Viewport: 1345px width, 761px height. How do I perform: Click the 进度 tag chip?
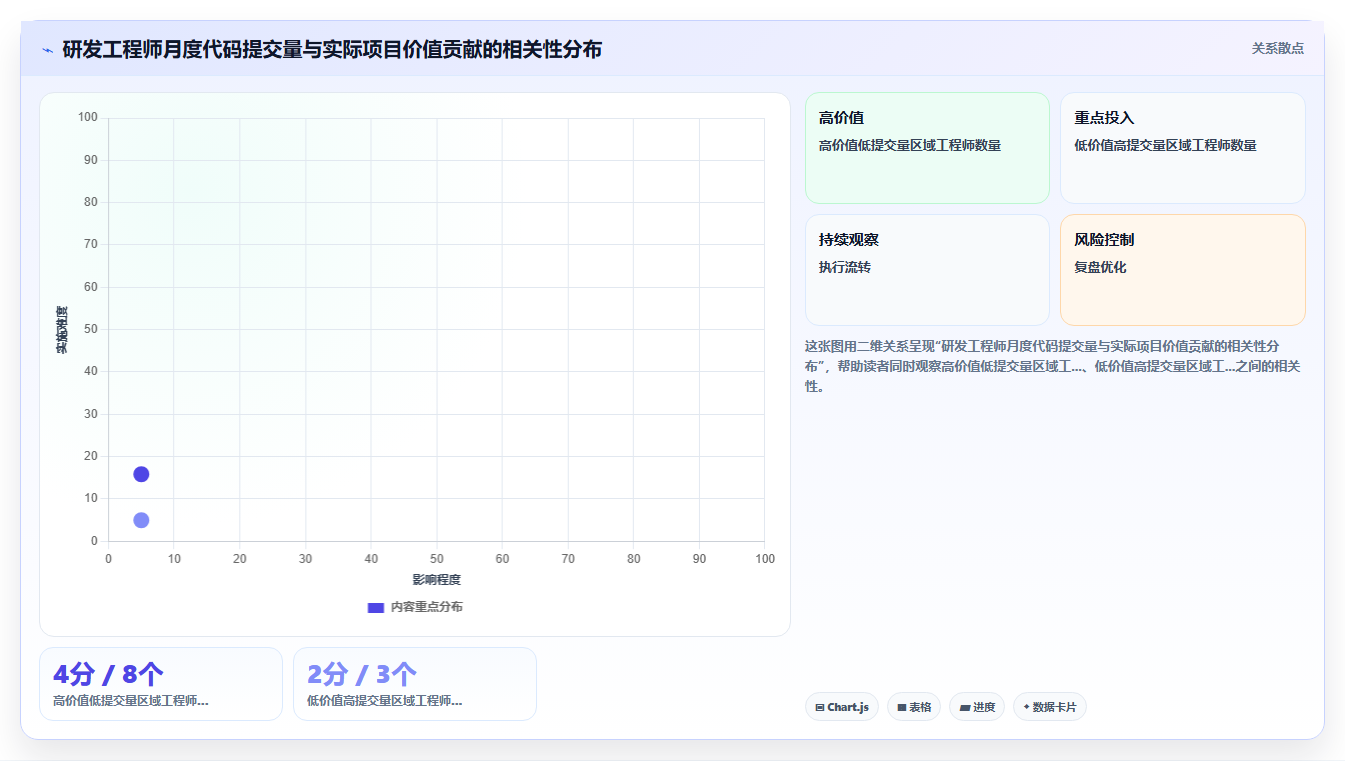click(x=976, y=707)
